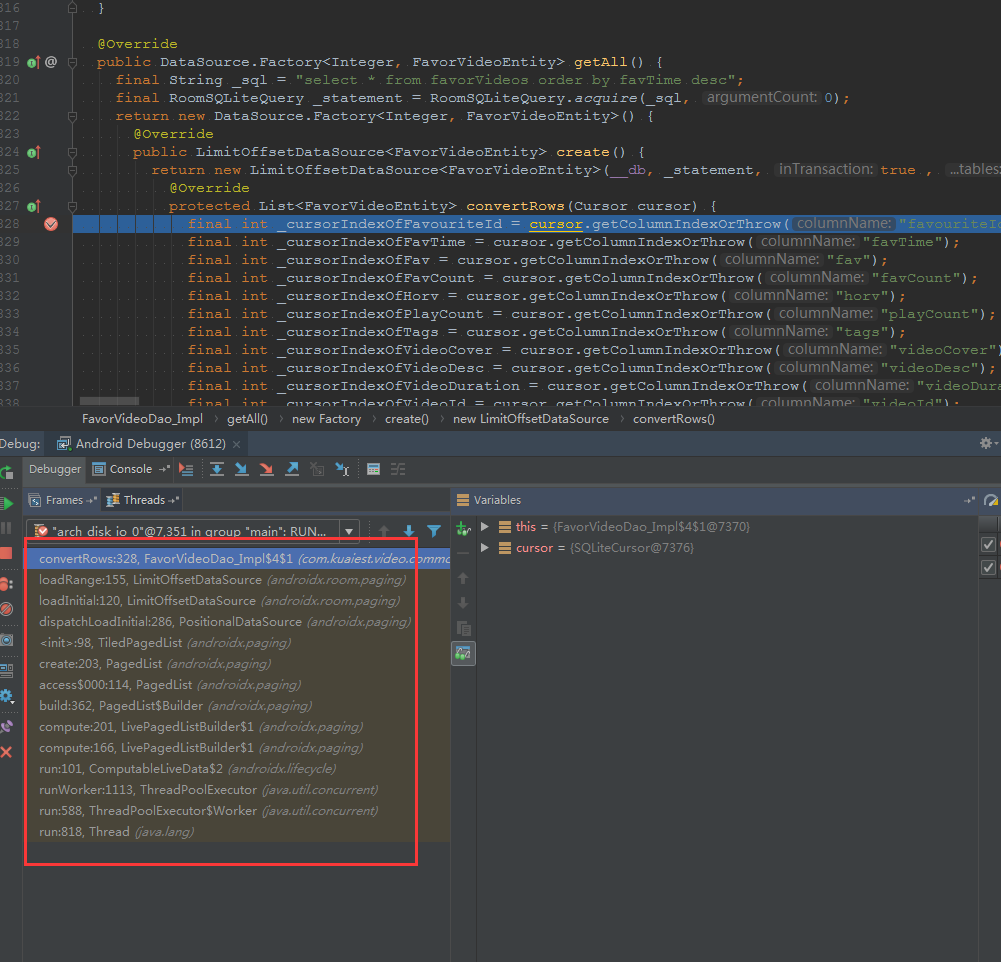Image resolution: width=1001 pixels, height=962 pixels.
Task: Select dispatchLoadInitial:286 stack frame
Action: pos(237,622)
